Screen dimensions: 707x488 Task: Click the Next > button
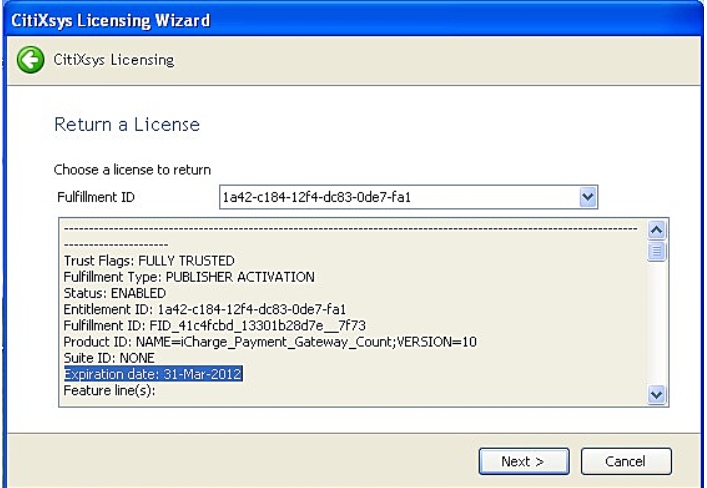coord(523,461)
